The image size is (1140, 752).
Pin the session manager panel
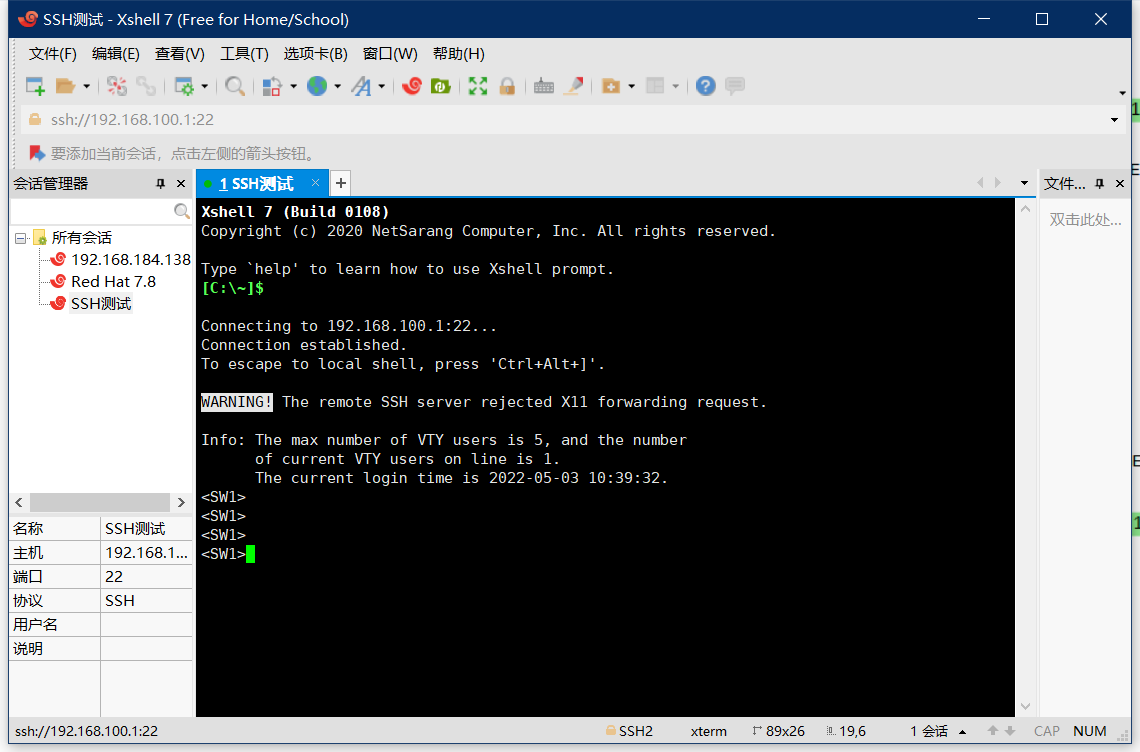161,184
